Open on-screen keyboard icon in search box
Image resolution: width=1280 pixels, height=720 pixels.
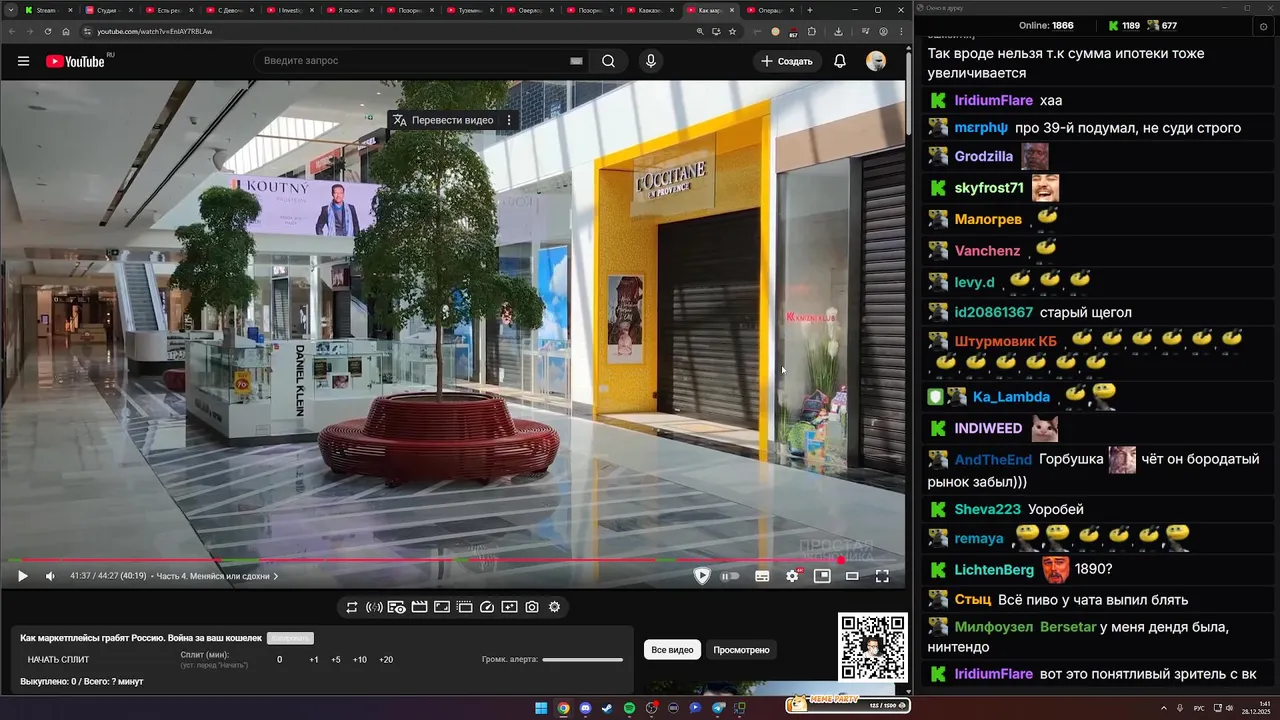pos(576,61)
